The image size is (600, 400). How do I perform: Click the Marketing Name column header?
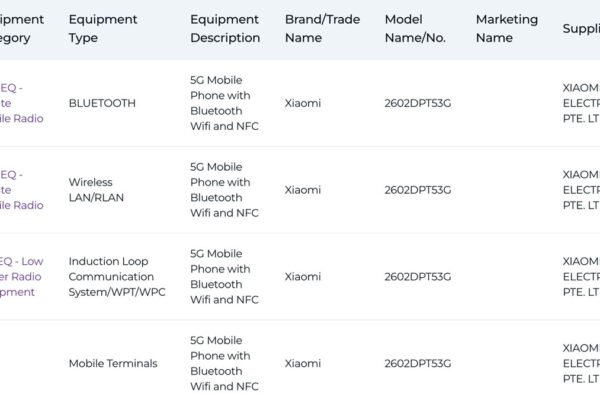(x=506, y=28)
